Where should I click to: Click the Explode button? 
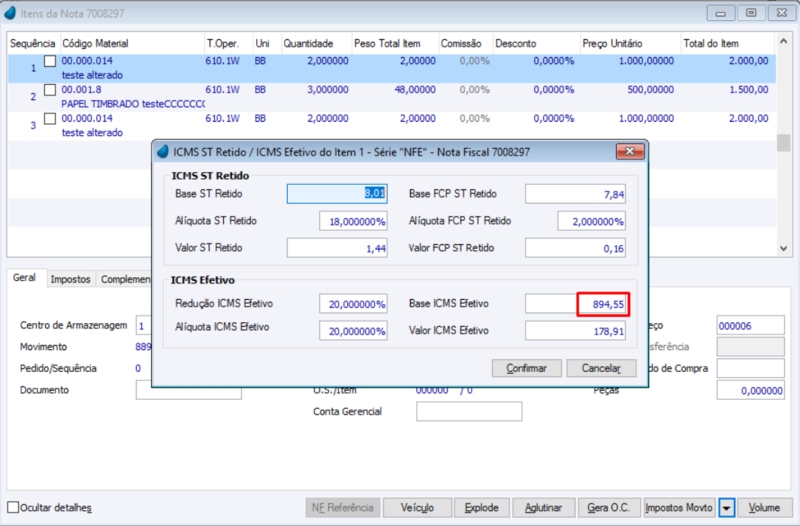[x=482, y=508]
